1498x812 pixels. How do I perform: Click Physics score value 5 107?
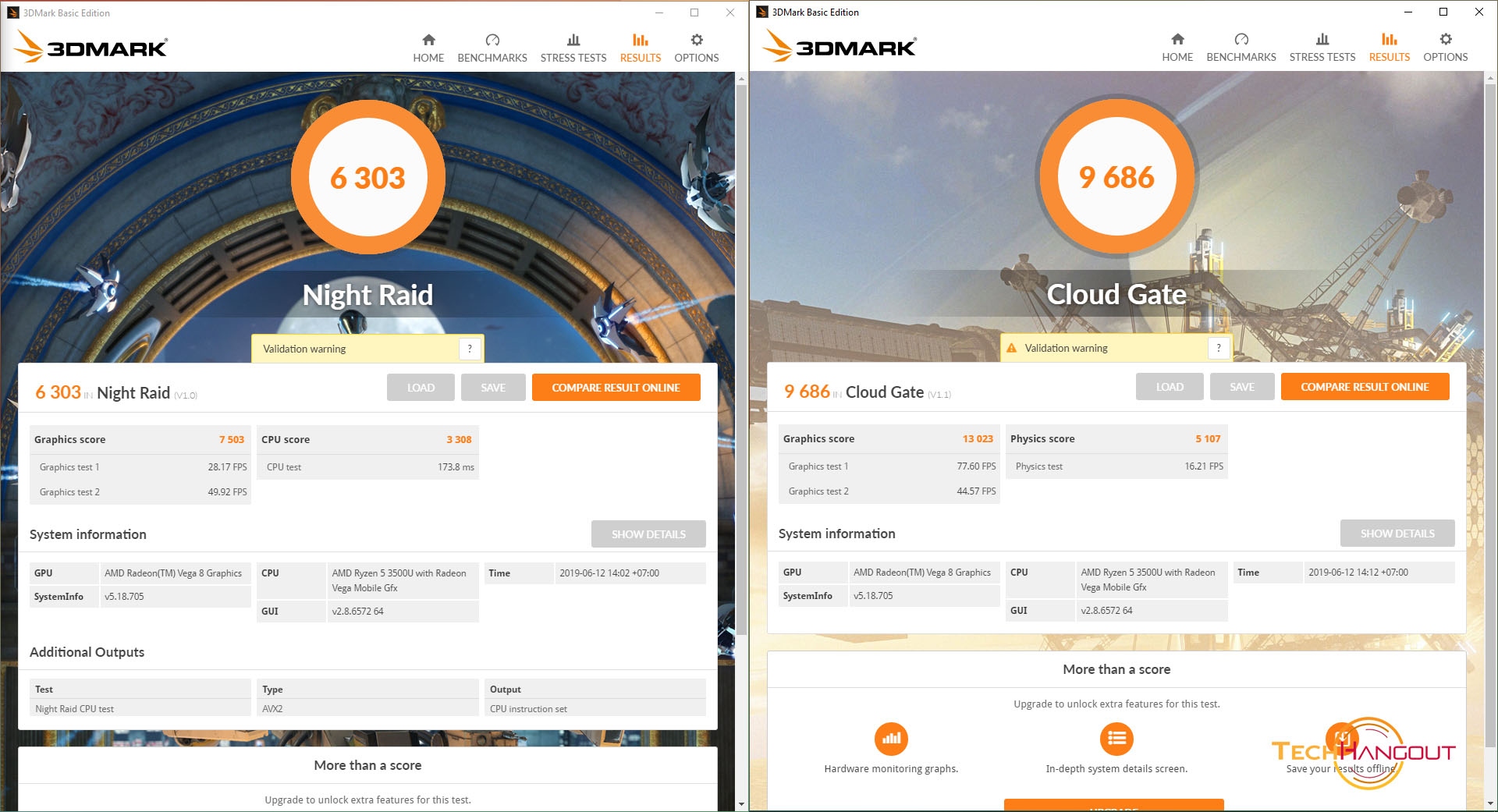(x=1208, y=439)
